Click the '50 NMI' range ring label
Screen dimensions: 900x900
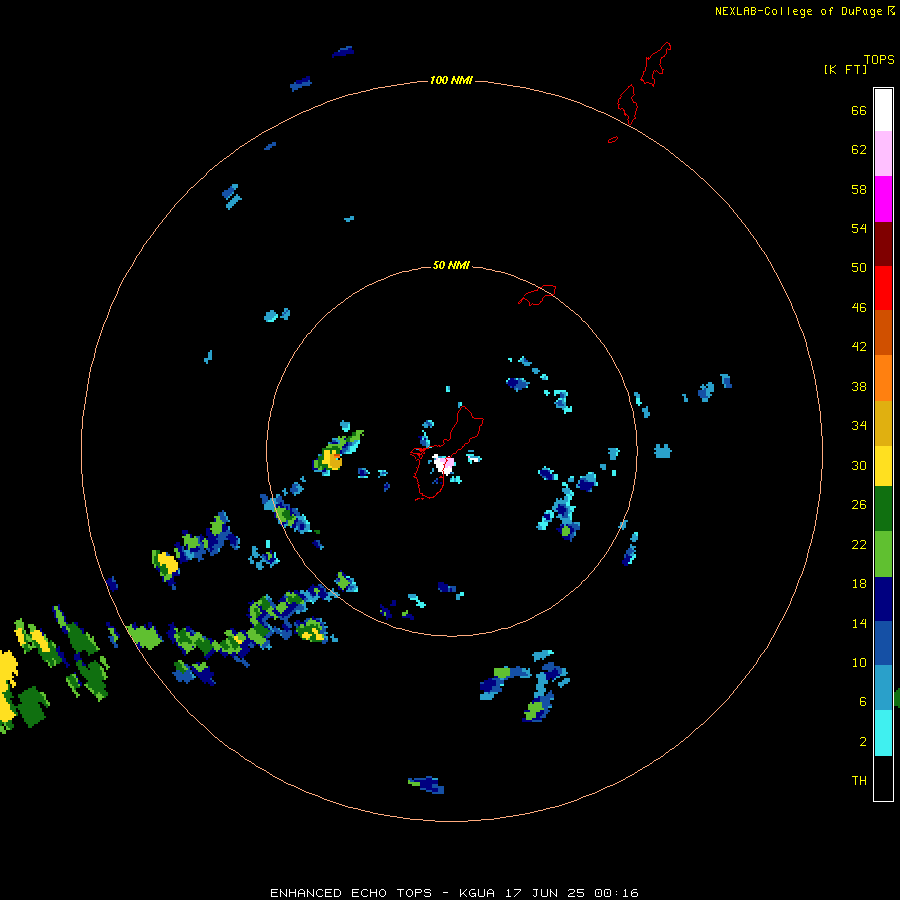click(451, 265)
